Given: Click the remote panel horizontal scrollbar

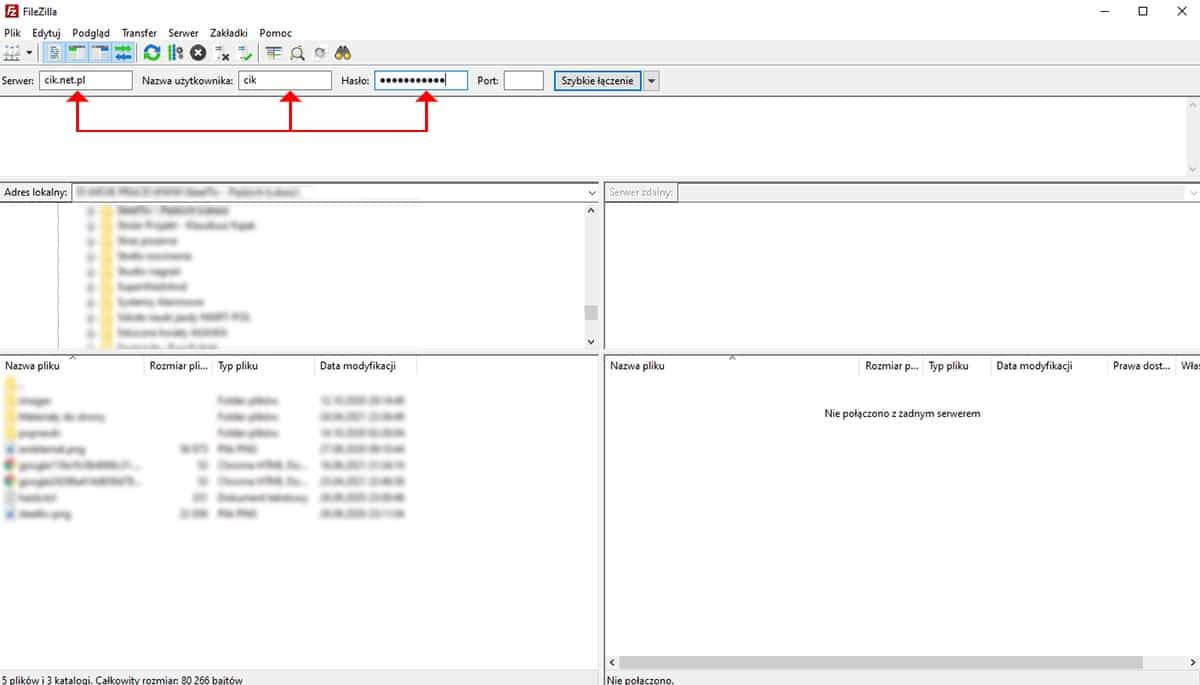Looking at the screenshot, I should (880, 662).
